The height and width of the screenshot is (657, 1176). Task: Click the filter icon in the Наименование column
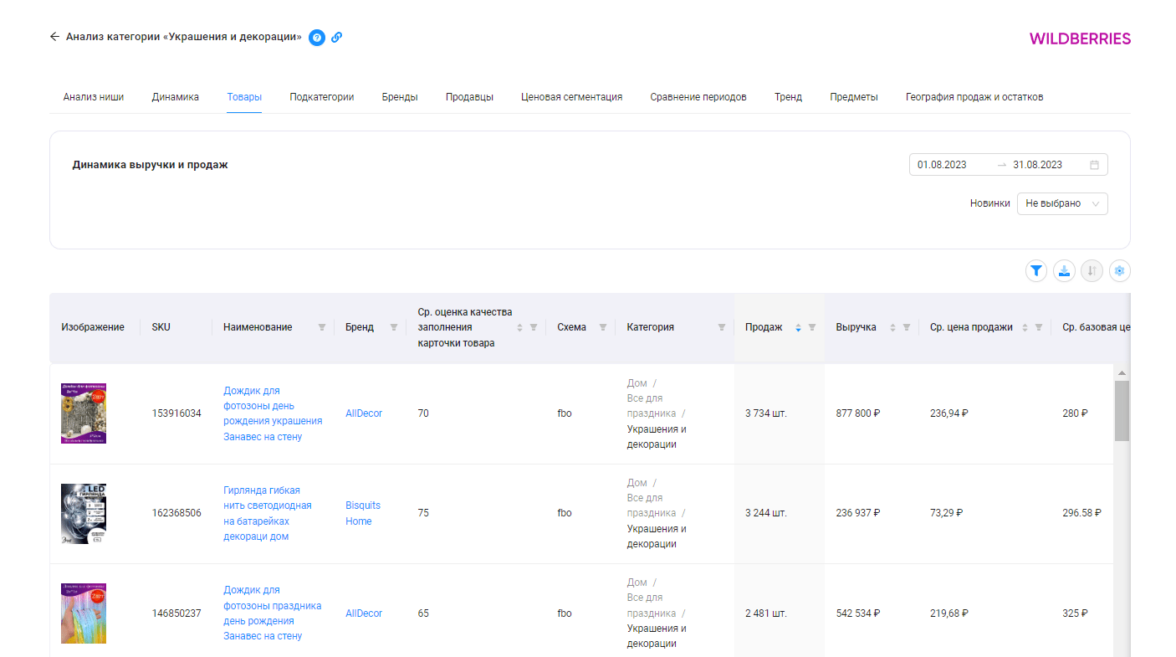point(321,327)
